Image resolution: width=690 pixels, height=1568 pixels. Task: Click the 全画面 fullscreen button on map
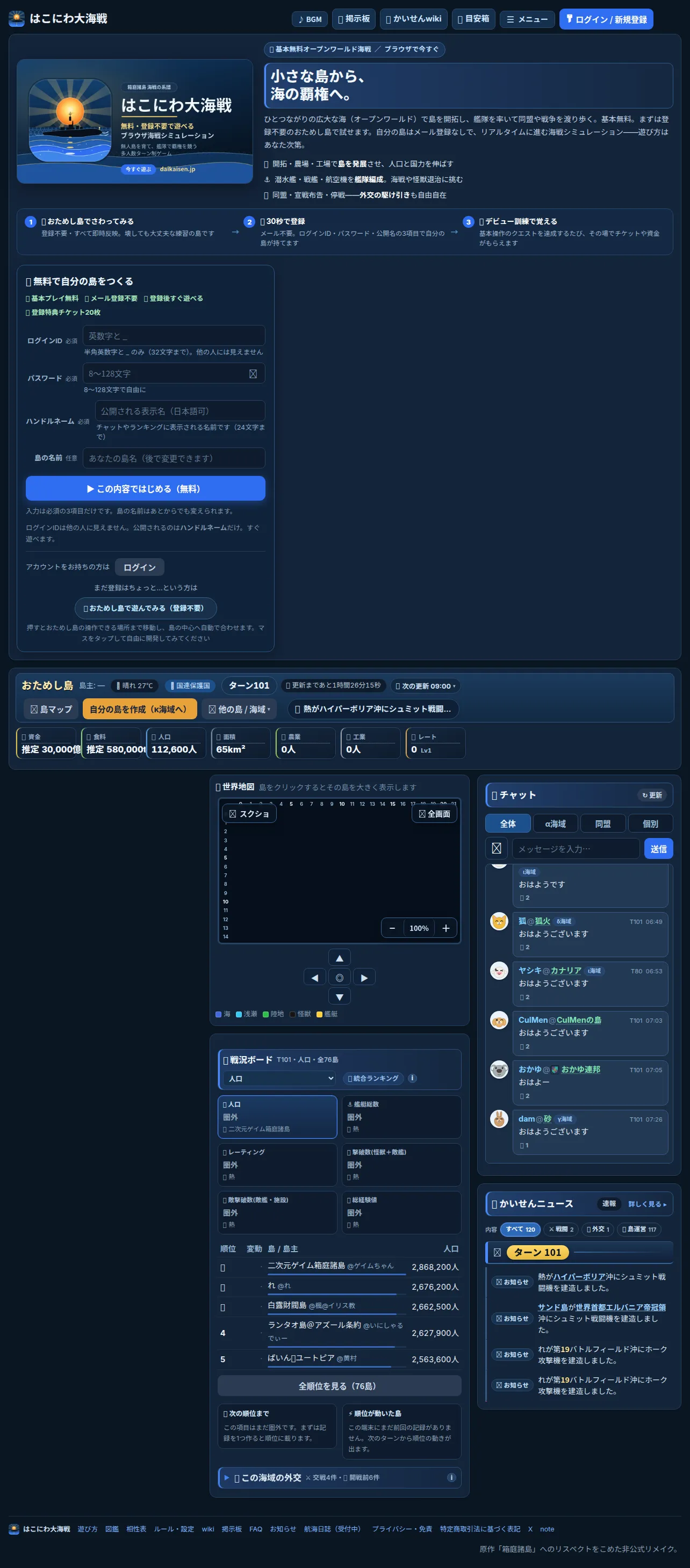point(434,814)
